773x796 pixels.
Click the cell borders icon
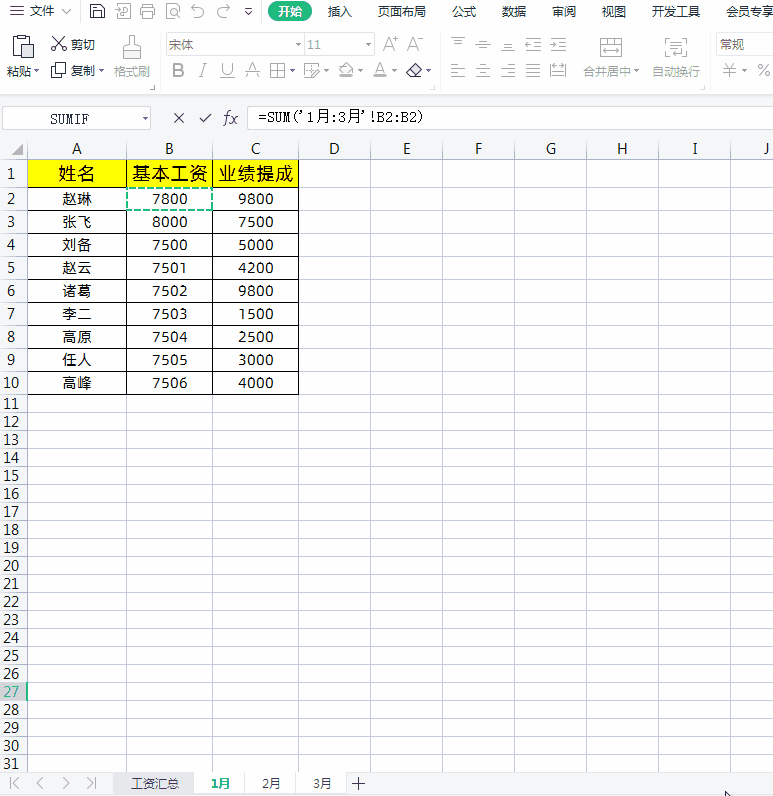[x=277, y=71]
